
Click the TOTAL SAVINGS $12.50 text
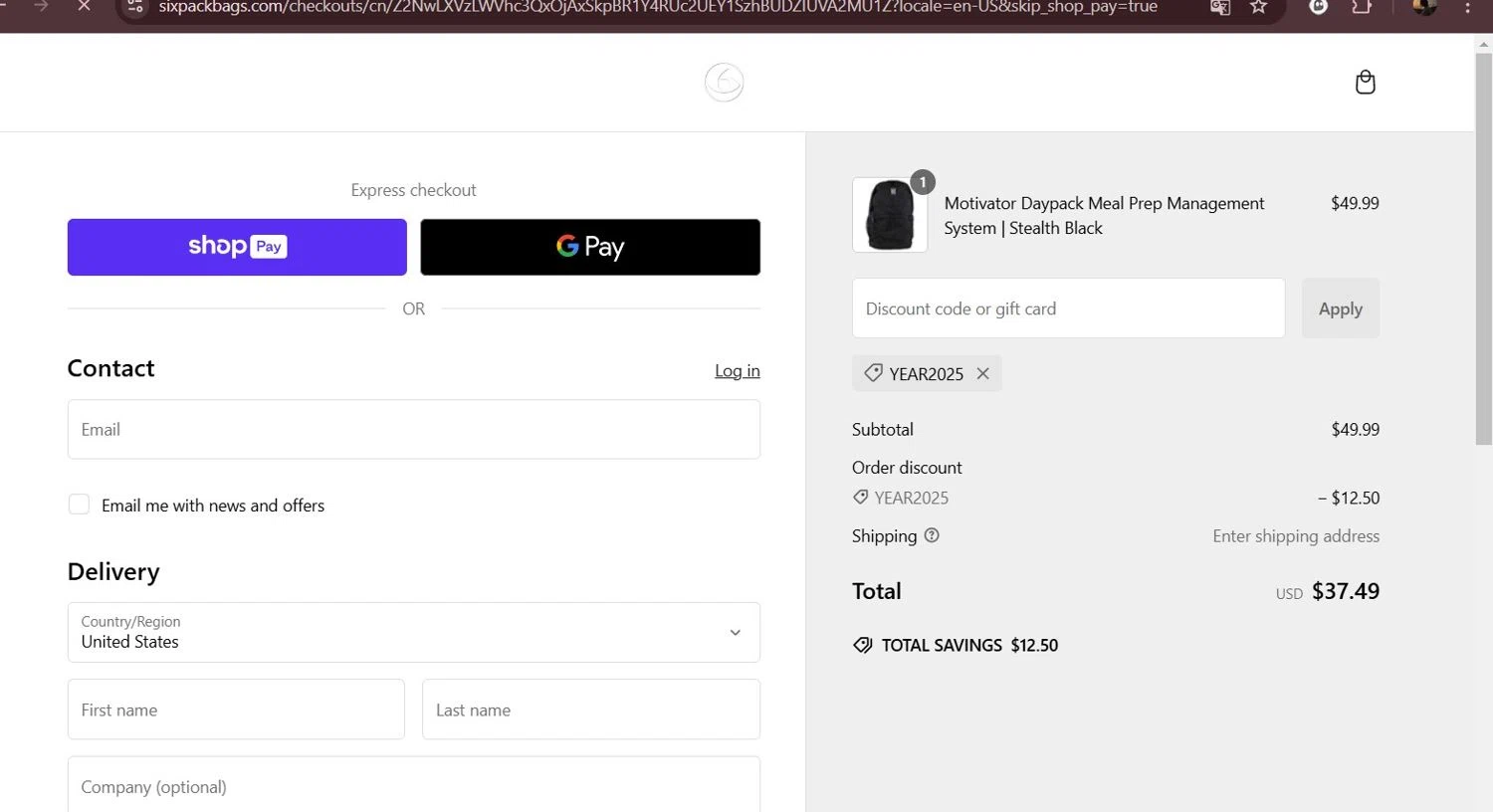click(969, 645)
